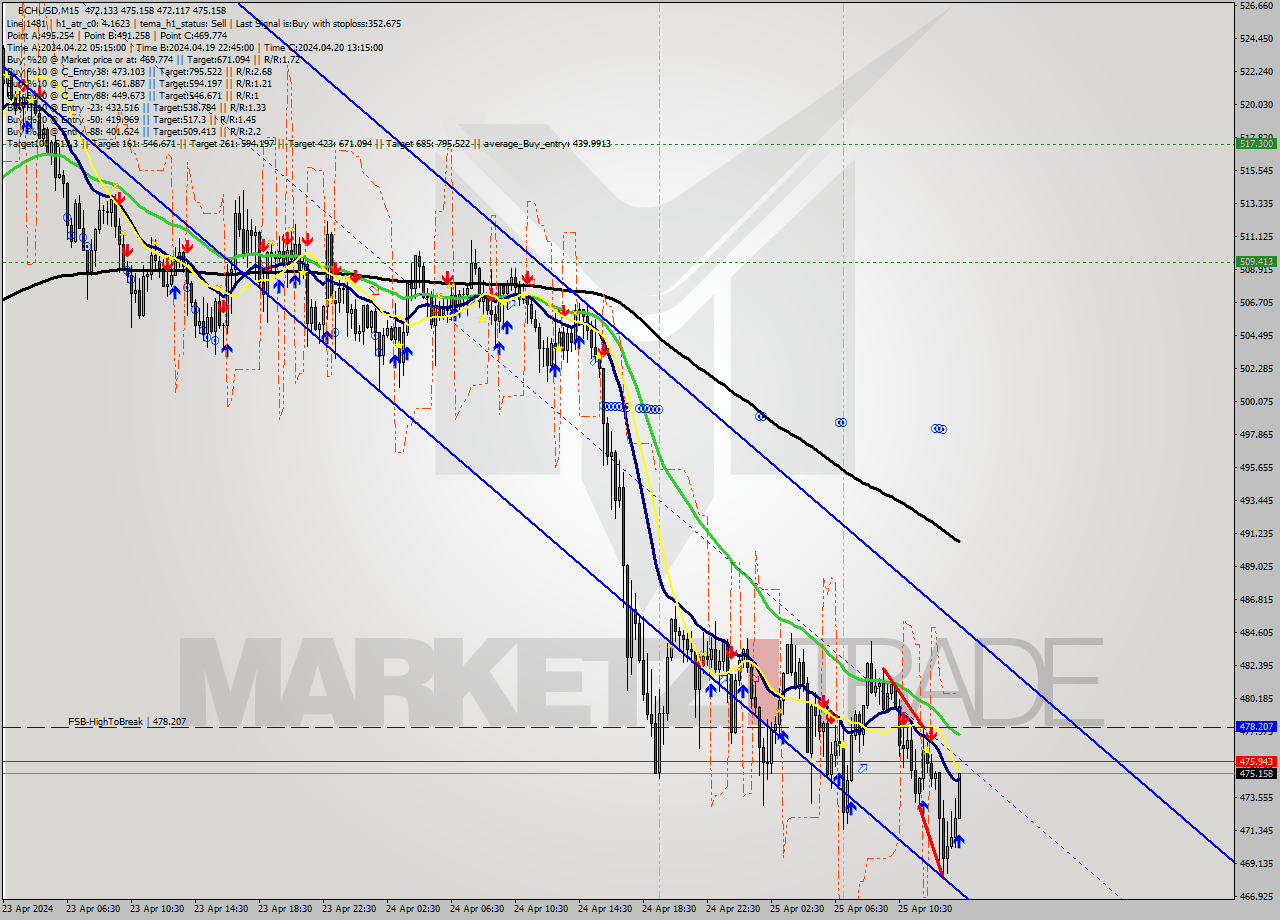Viewport: 1280px width, 920px height.
Task: Select the red 475.943 price tag
Action: tap(1256, 762)
